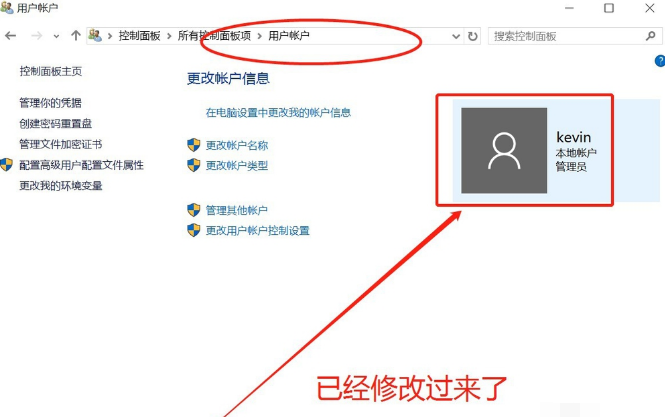Expand address bar history dropdown
Image resolution: width=665 pixels, height=417 pixels.
point(456,36)
